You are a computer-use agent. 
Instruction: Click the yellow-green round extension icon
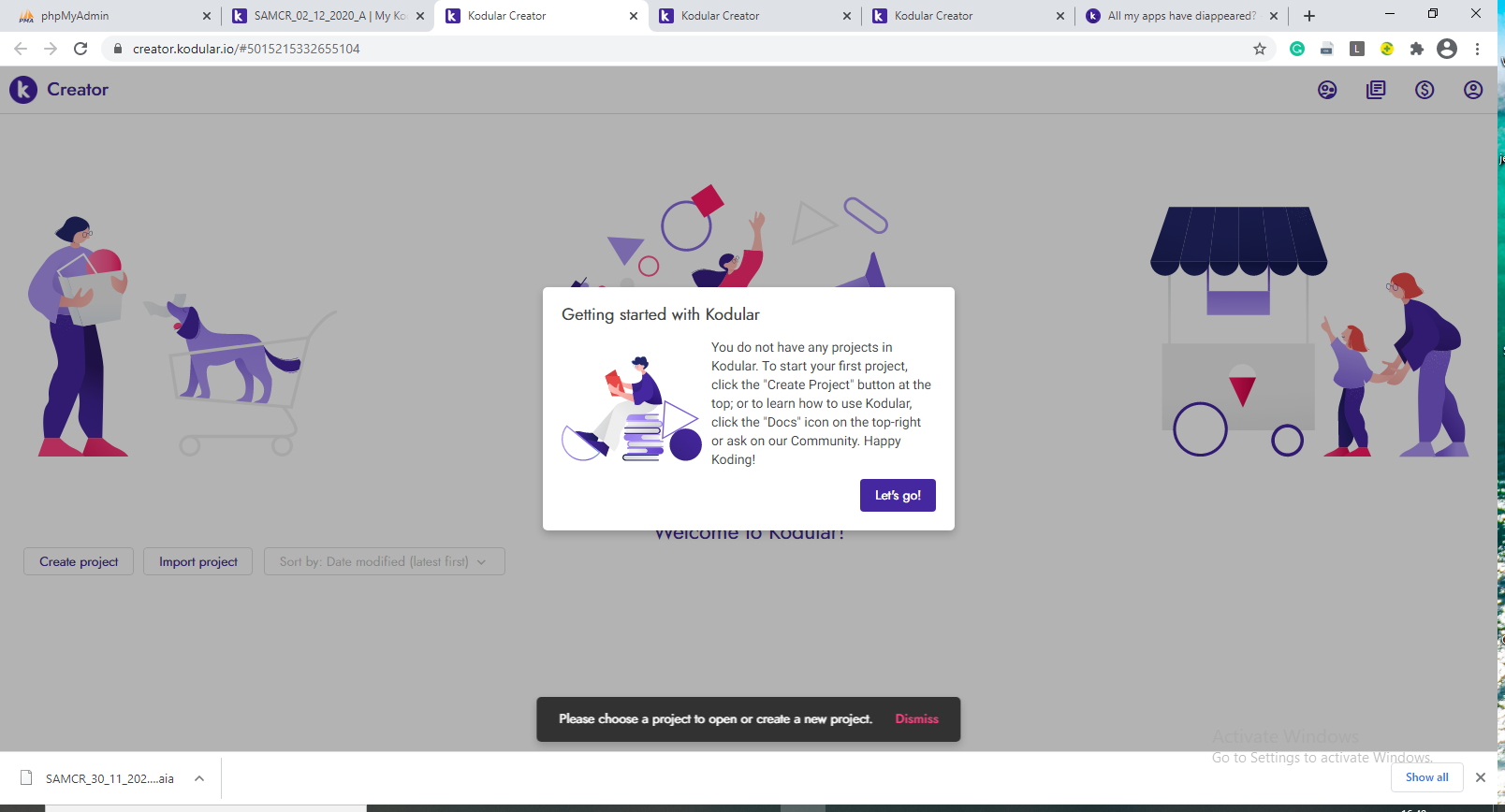coord(1387,49)
